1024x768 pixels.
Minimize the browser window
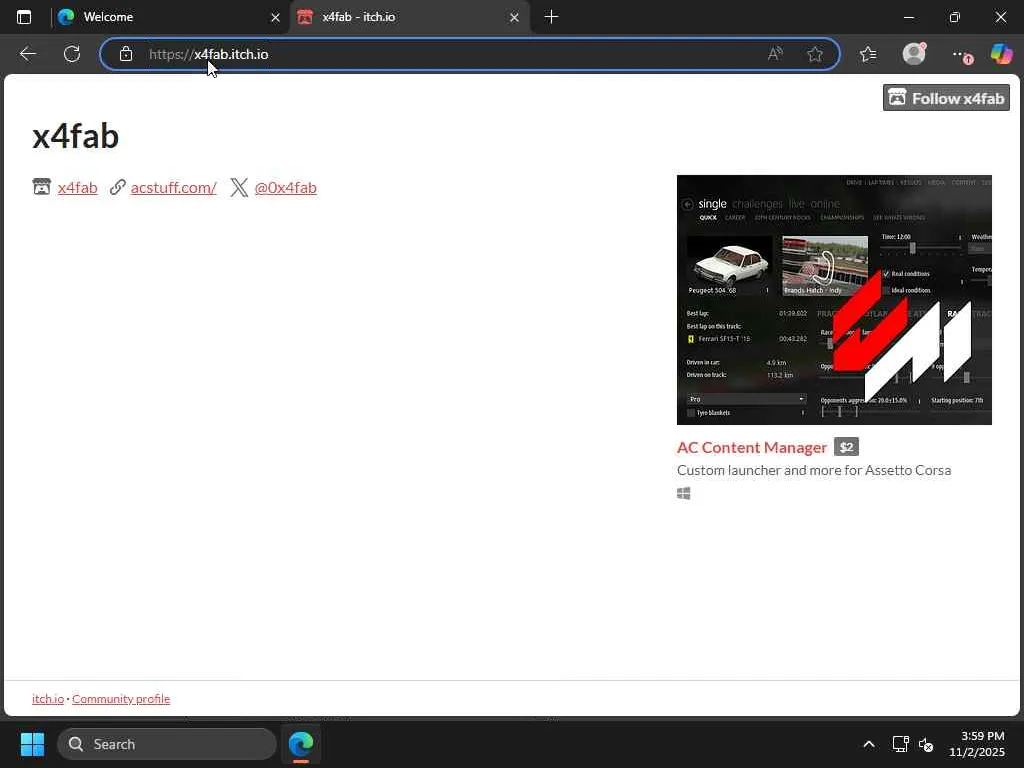coord(908,17)
